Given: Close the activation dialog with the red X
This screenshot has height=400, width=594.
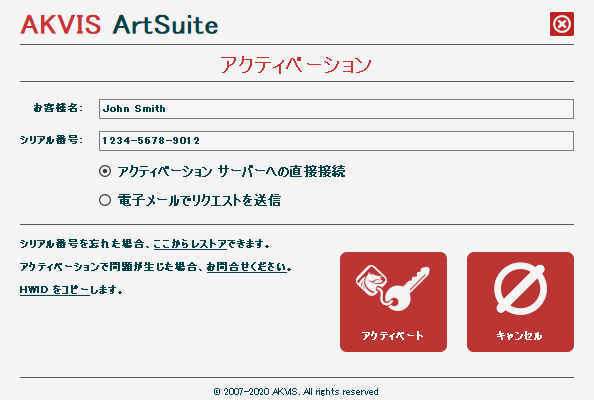Looking at the screenshot, I should coord(562,24).
